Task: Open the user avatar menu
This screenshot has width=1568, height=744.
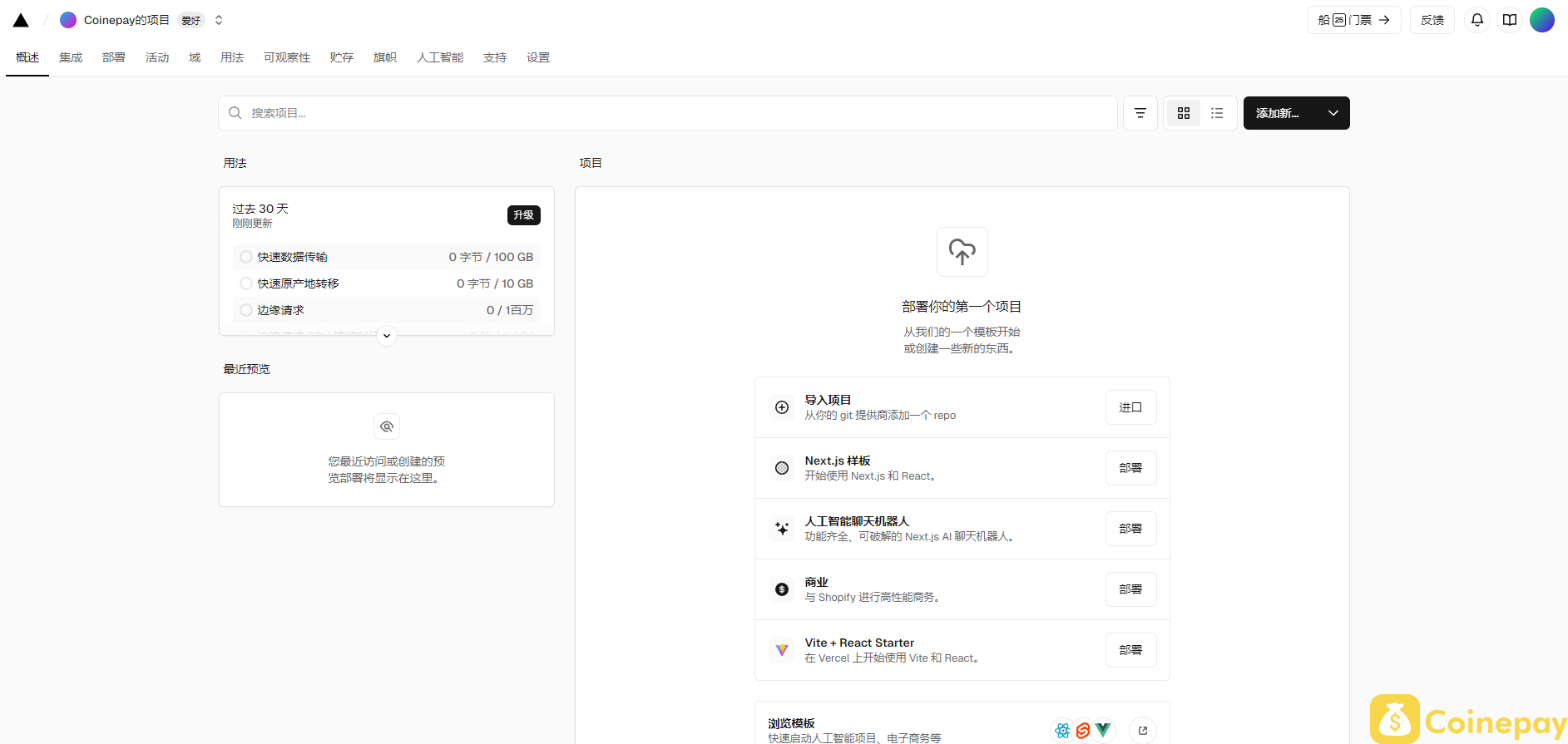Action: tap(1542, 20)
